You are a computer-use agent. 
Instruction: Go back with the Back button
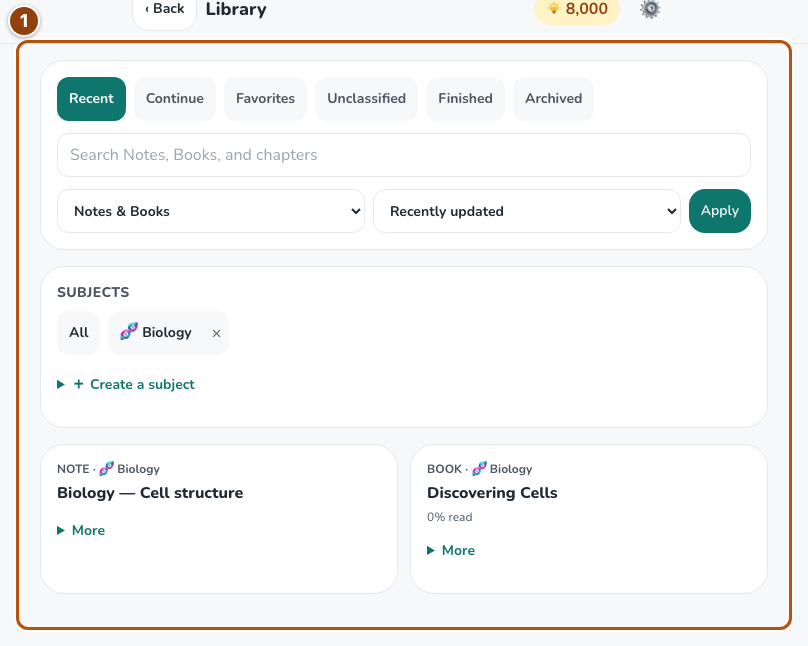[x=164, y=10]
